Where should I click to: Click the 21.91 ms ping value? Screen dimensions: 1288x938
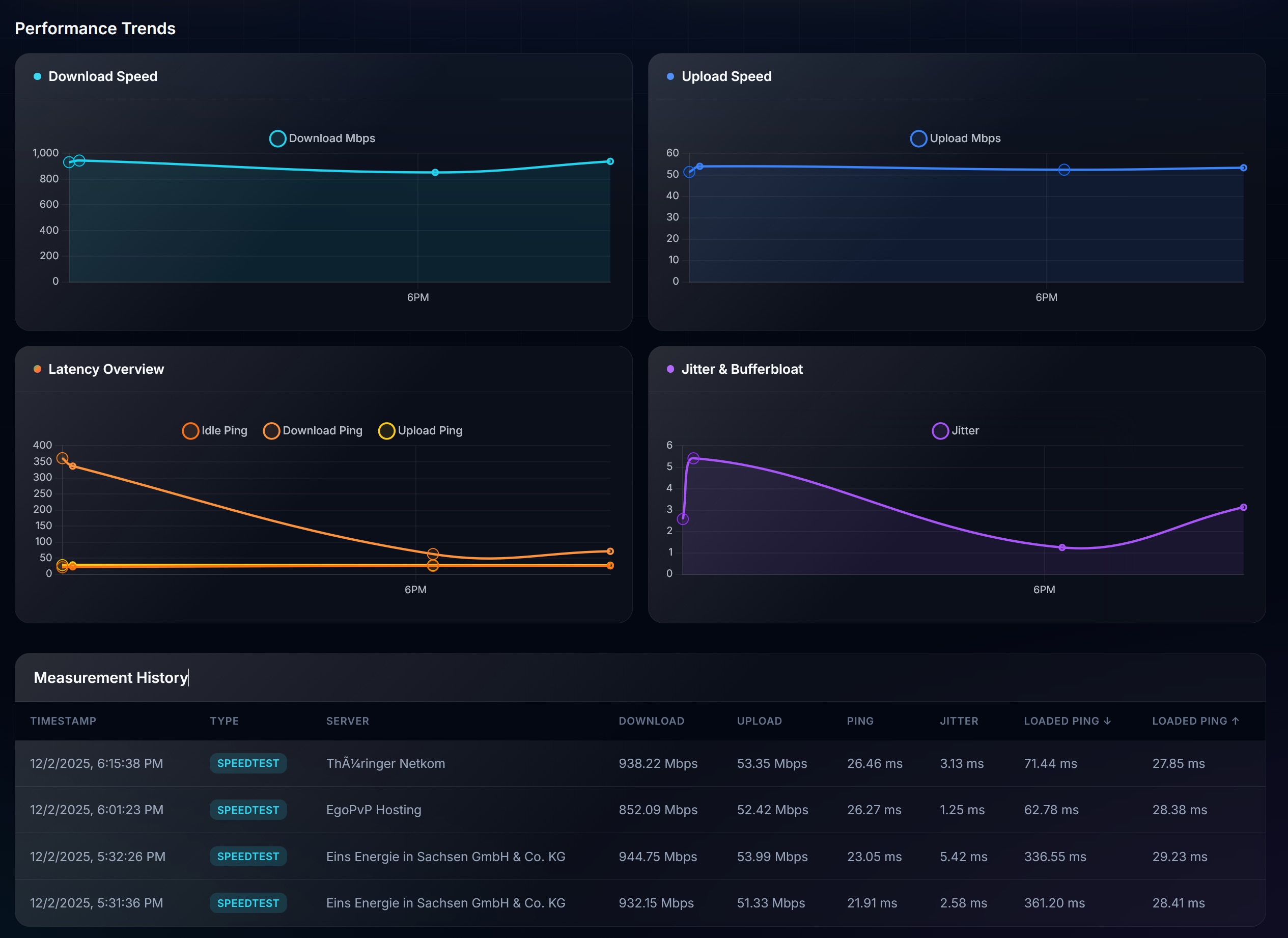(872, 903)
